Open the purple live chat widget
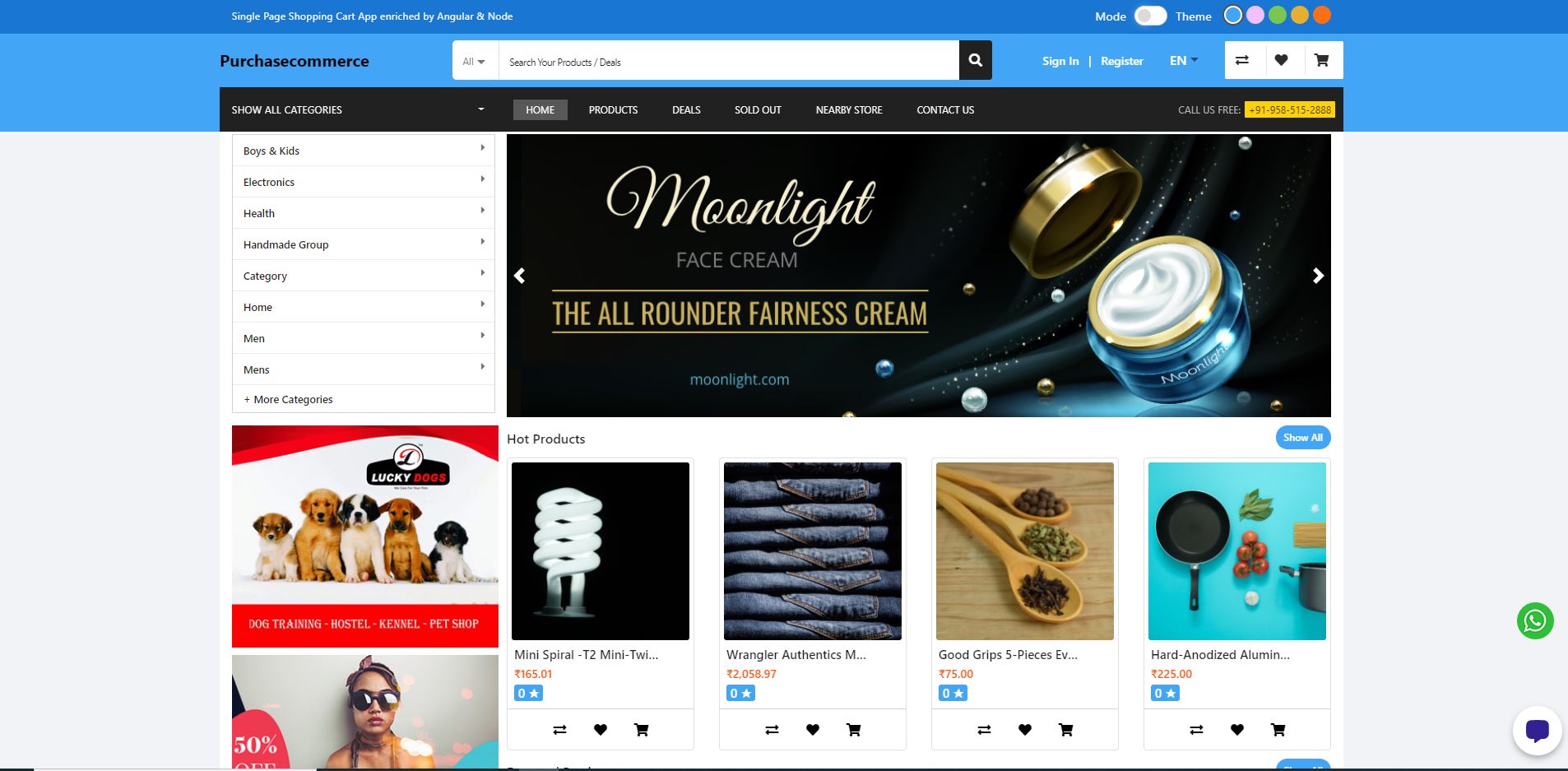The height and width of the screenshot is (771, 1568). [x=1537, y=731]
